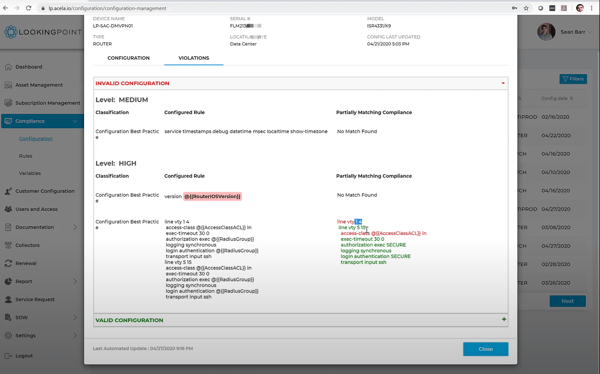Click the 02/16/2020 config date cell
Viewport: 600px width, 374px height.
point(555,117)
